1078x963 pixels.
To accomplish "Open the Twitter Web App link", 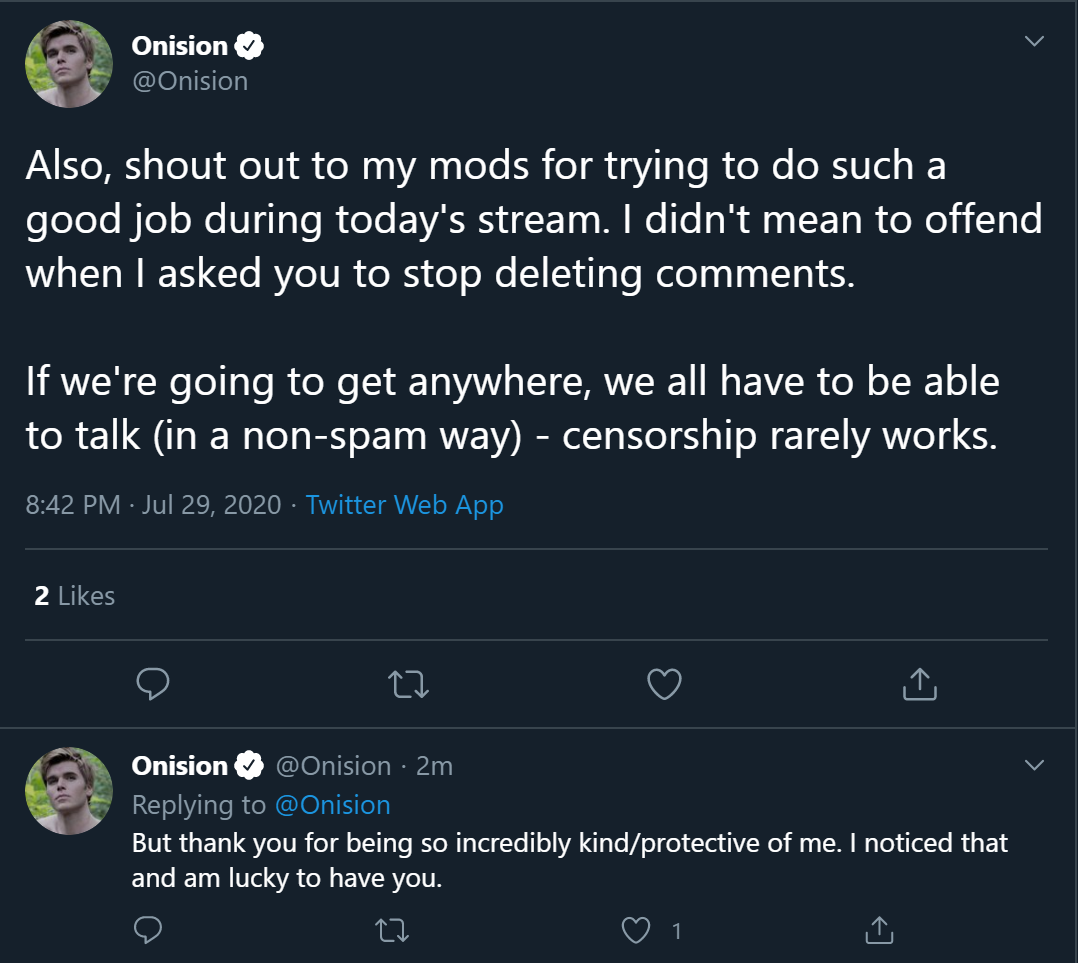I will point(404,505).
